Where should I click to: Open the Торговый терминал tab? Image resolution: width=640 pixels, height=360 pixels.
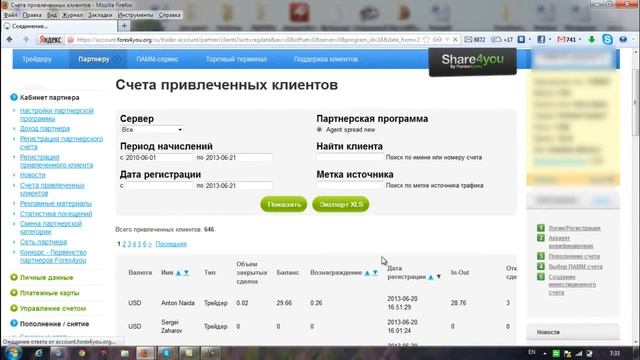pos(236,59)
